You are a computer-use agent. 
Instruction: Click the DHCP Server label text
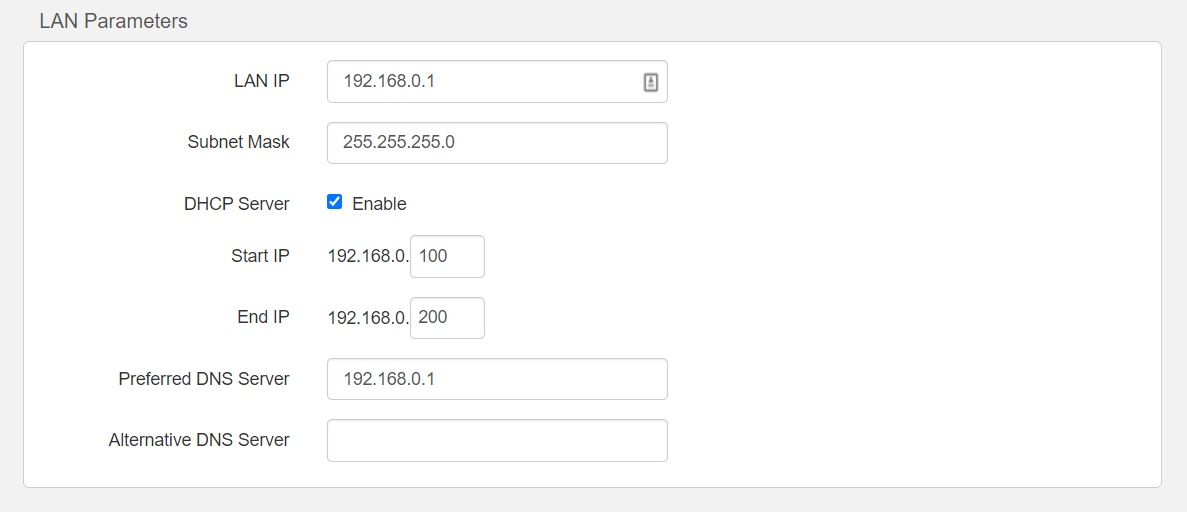click(236, 204)
